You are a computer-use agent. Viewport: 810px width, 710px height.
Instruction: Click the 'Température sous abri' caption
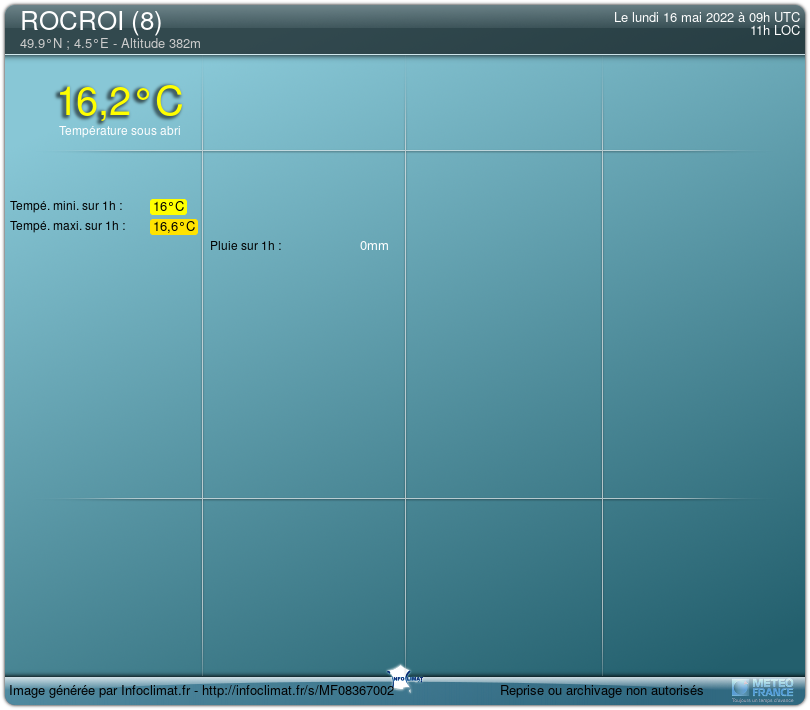coord(119,131)
